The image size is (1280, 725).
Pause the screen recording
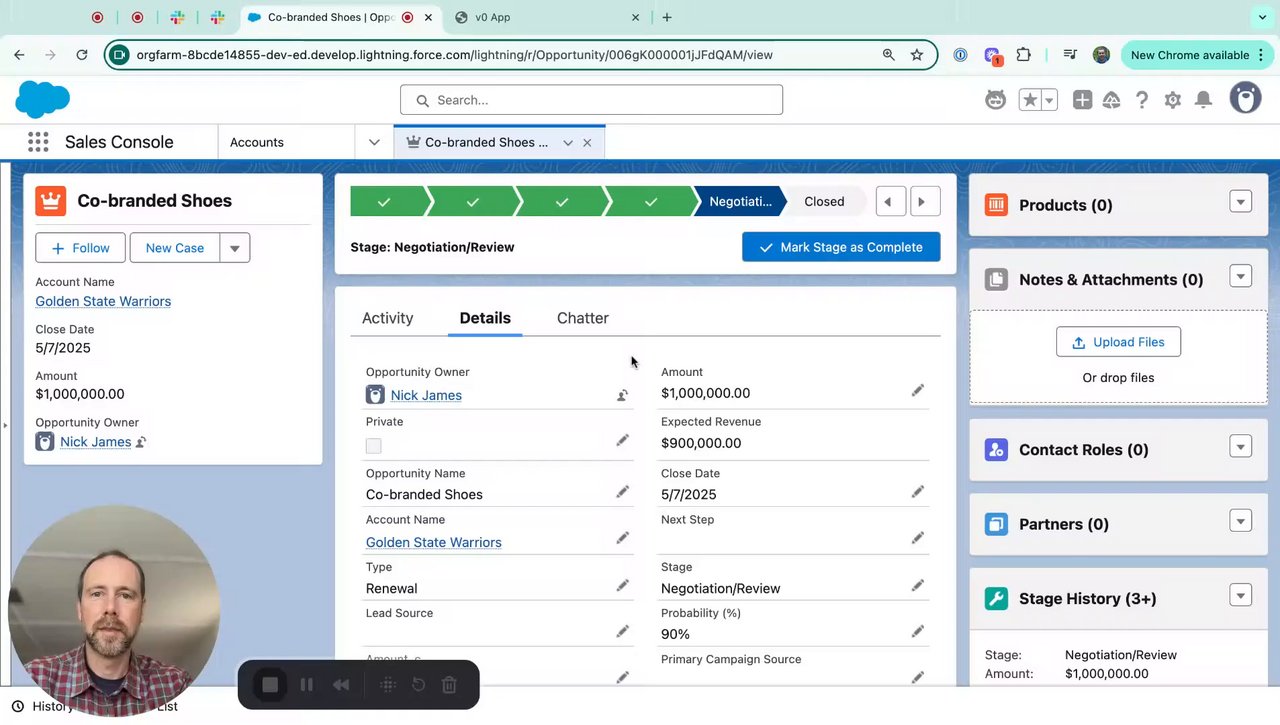tap(307, 685)
